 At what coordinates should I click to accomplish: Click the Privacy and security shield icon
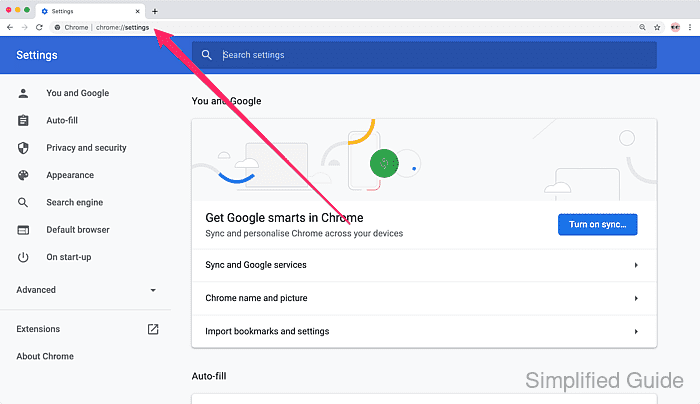(x=23, y=148)
